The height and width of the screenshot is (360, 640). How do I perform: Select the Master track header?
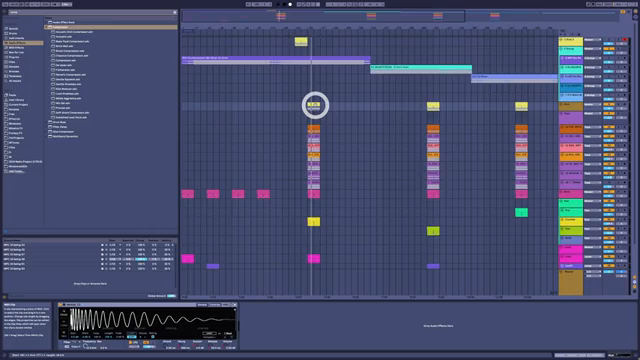coord(571,282)
